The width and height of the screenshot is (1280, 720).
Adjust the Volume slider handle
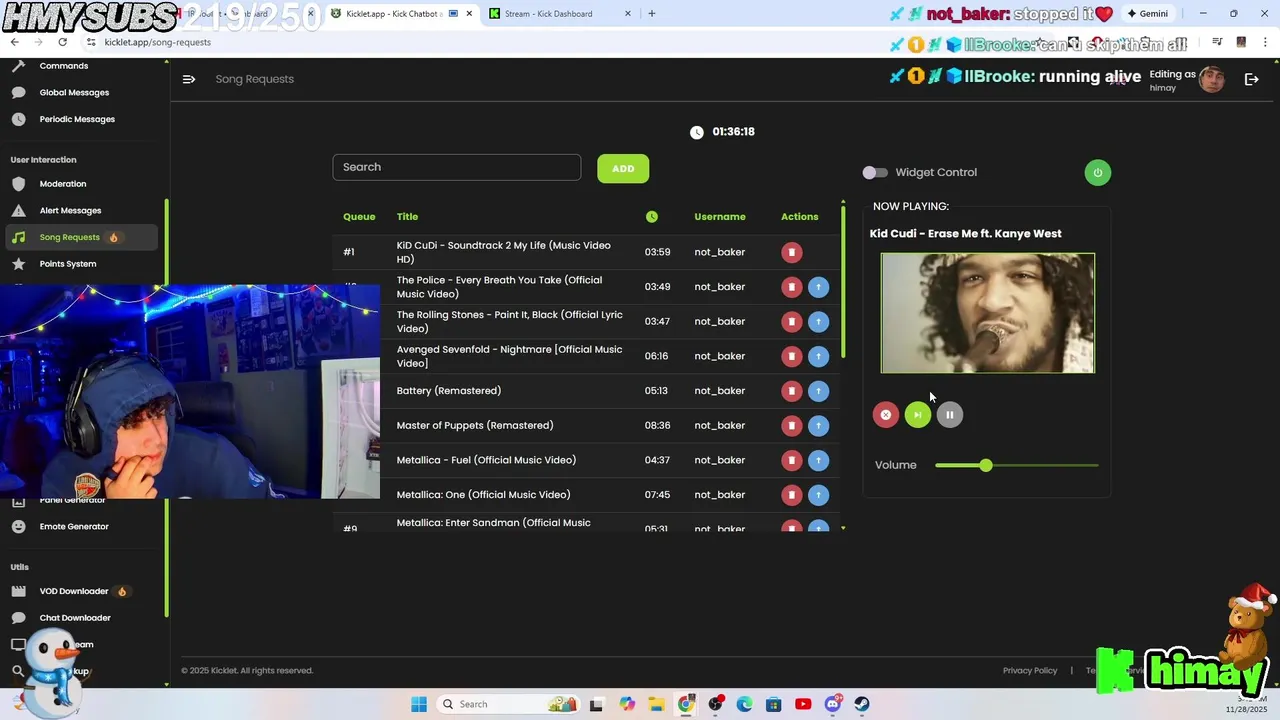tap(986, 465)
